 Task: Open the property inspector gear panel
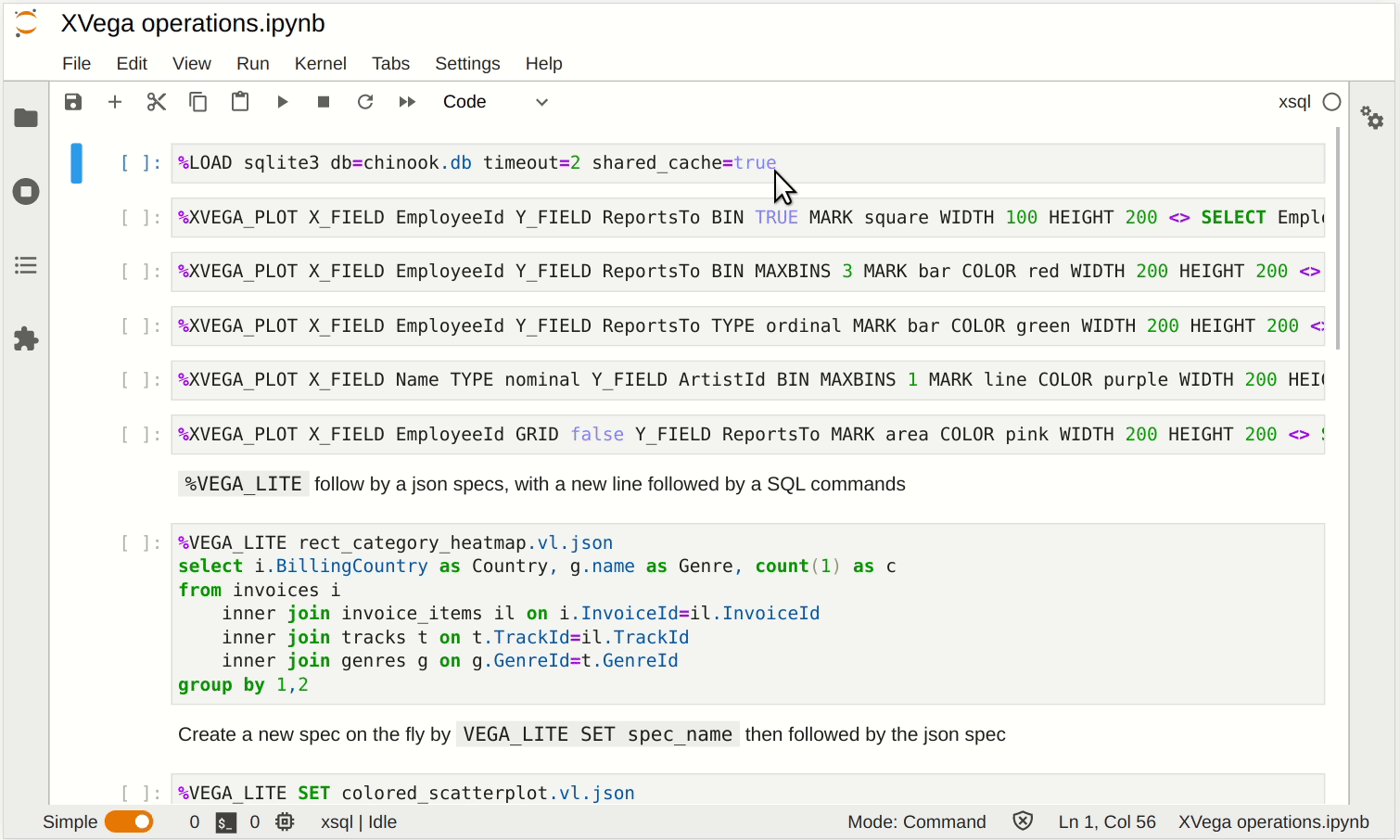tap(1372, 118)
